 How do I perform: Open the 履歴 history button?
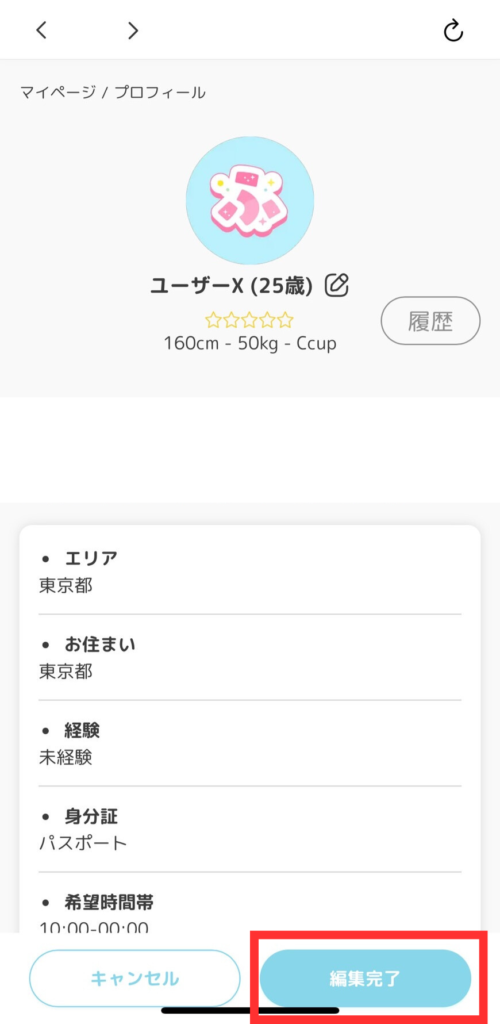[x=431, y=321]
